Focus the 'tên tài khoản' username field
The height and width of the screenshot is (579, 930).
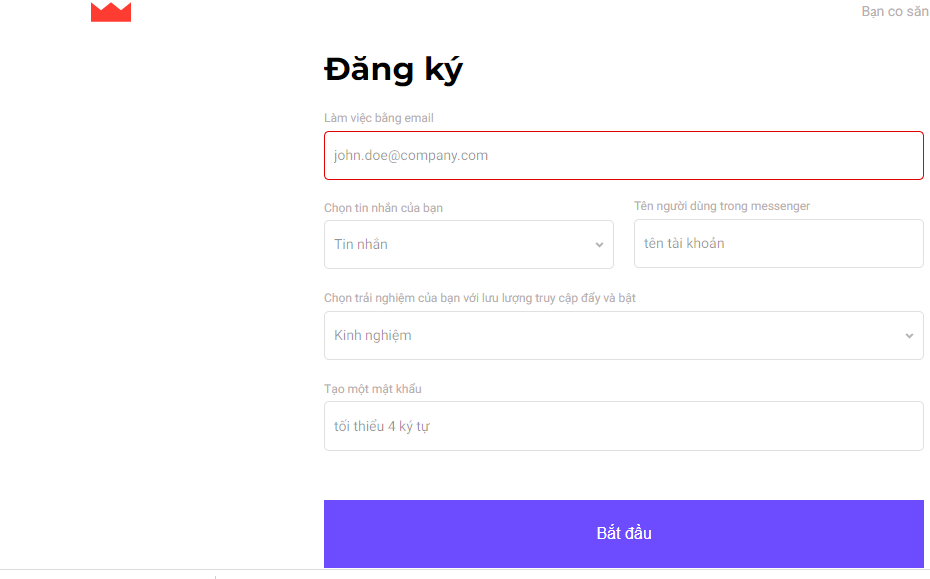(778, 243)
